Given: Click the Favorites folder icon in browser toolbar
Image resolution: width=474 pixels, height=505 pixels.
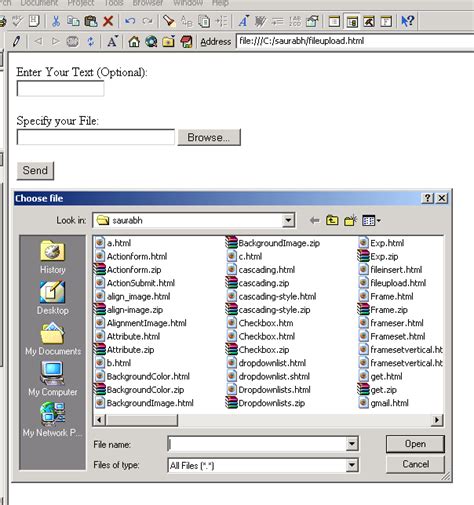Looking at the screenshot, I should (169, 42).
